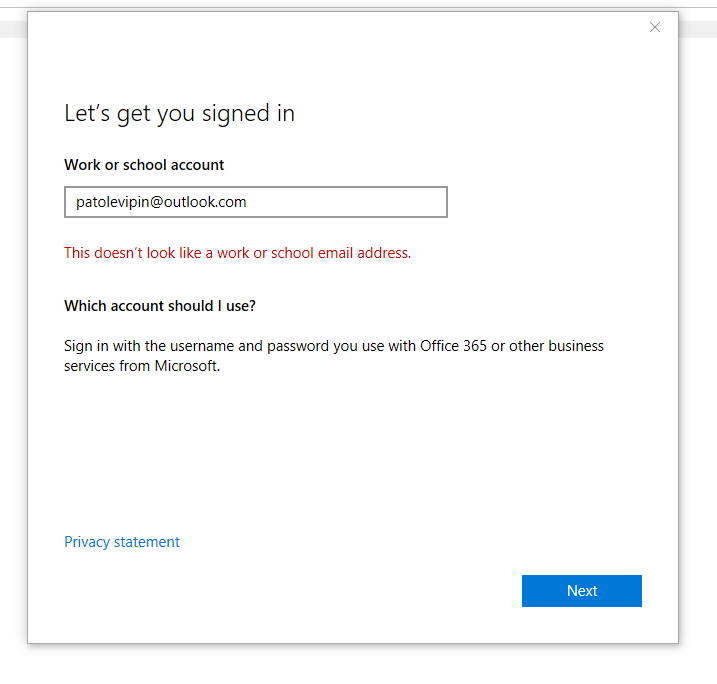Click the words 'Office 365' in the description
Screen dimensions: 717x684
(453, 346)
